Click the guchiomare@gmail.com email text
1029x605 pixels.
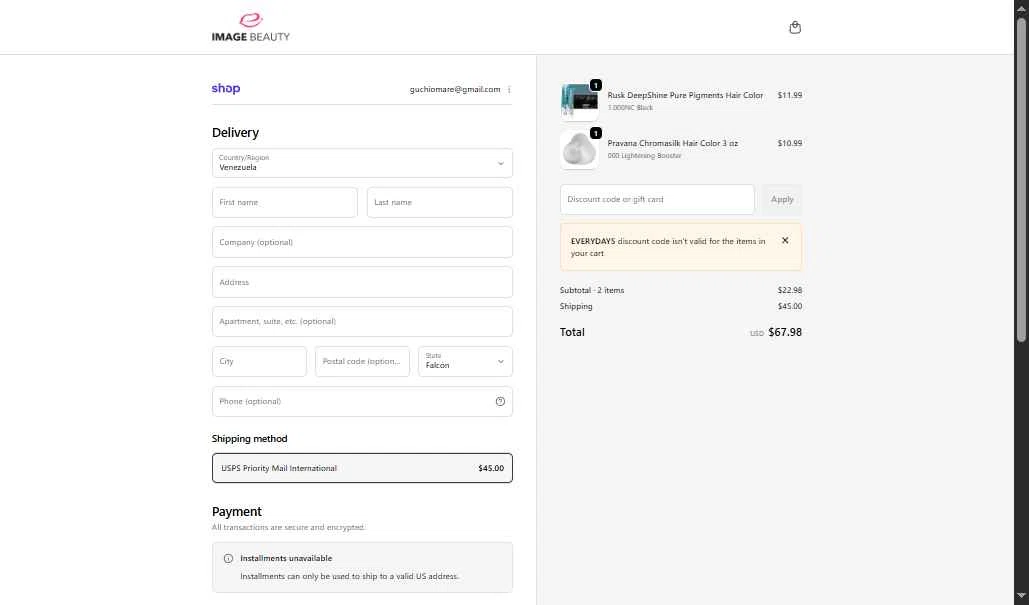click(455, 89)
